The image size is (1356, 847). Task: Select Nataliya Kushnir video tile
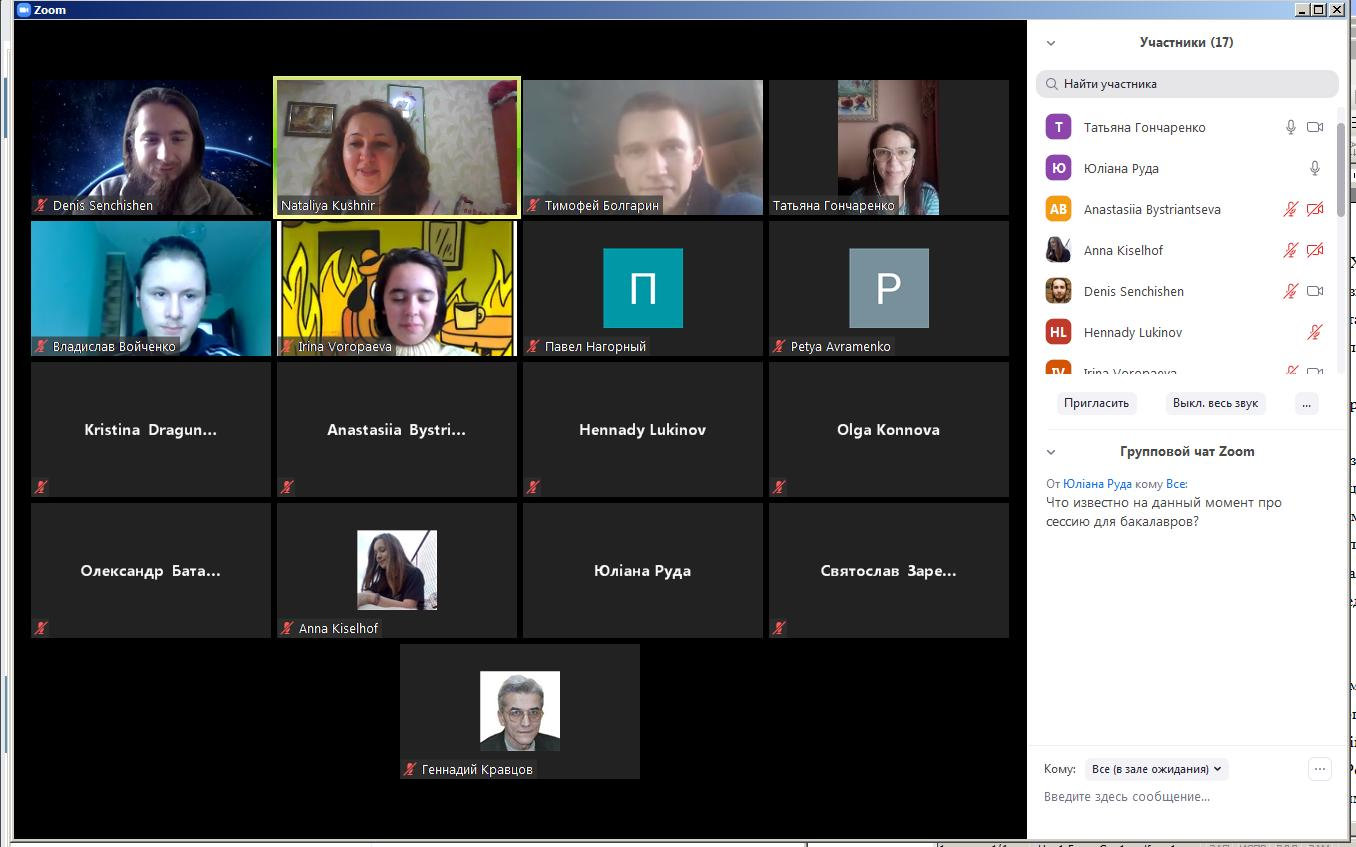tap(397, 148)
